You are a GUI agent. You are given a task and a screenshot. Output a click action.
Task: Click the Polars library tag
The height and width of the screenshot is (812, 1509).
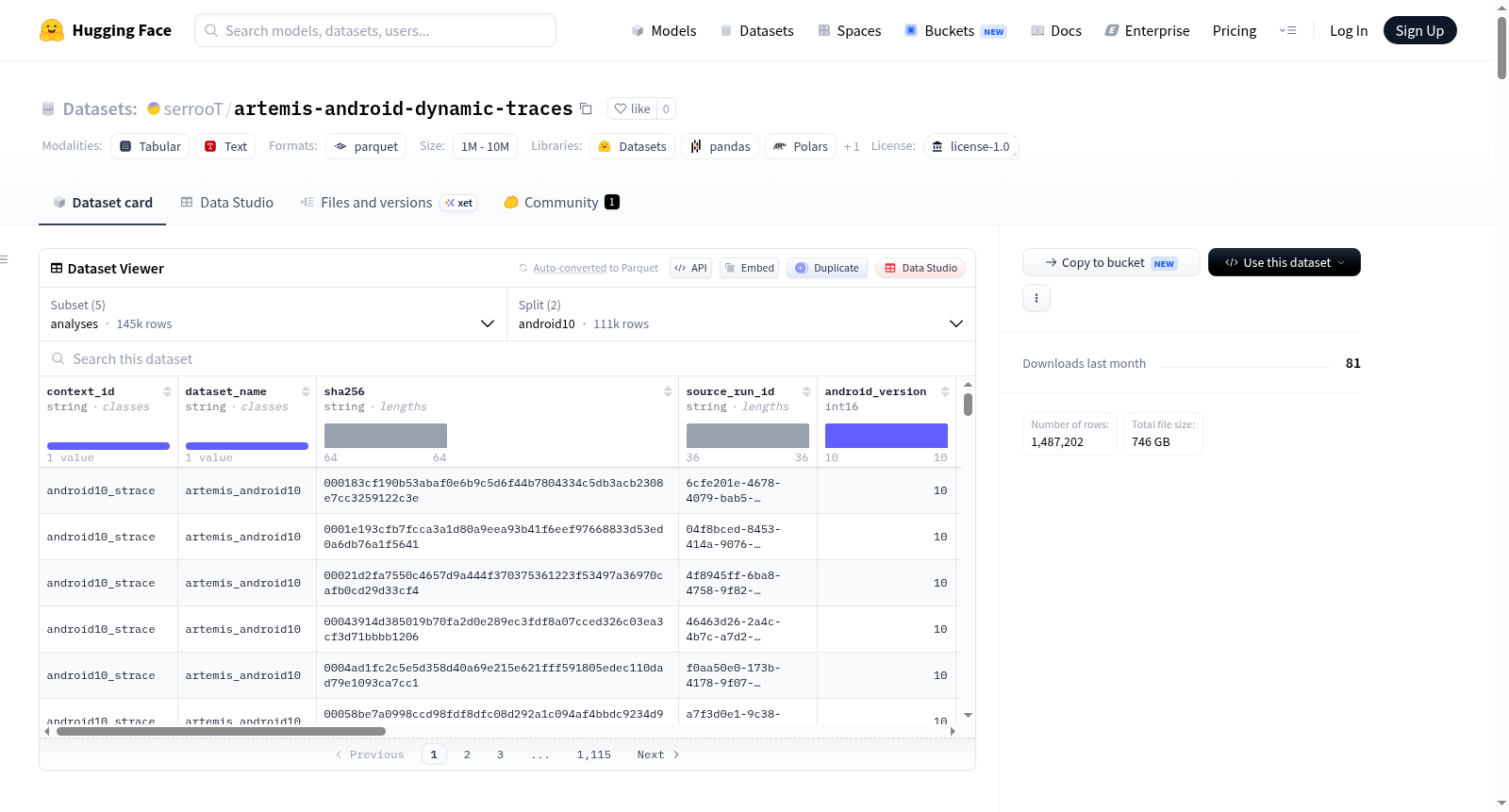click(x=801, y=146)
